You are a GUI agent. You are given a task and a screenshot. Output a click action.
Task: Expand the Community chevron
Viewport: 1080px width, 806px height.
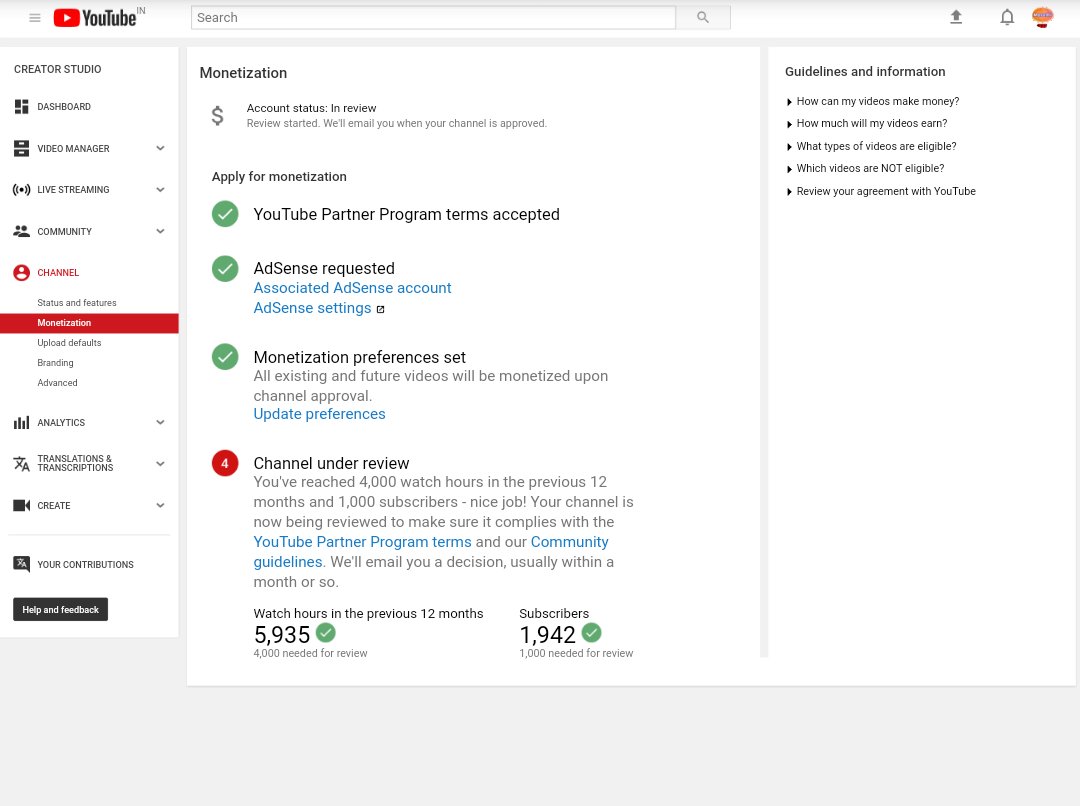coord(160,231)
